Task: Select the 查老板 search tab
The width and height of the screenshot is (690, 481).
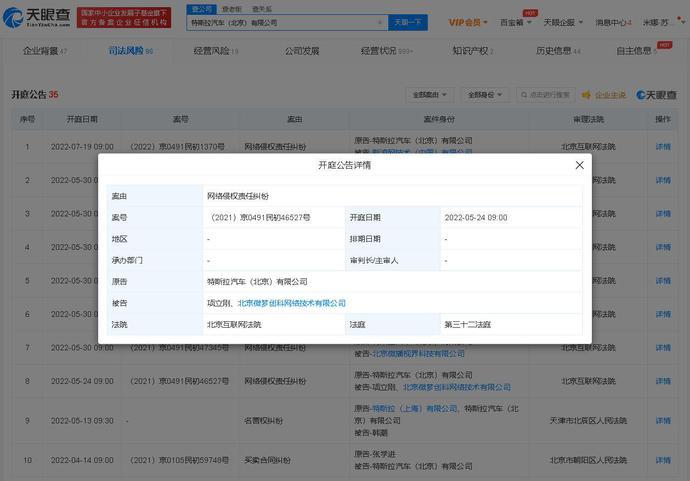Action: point(231,9)
